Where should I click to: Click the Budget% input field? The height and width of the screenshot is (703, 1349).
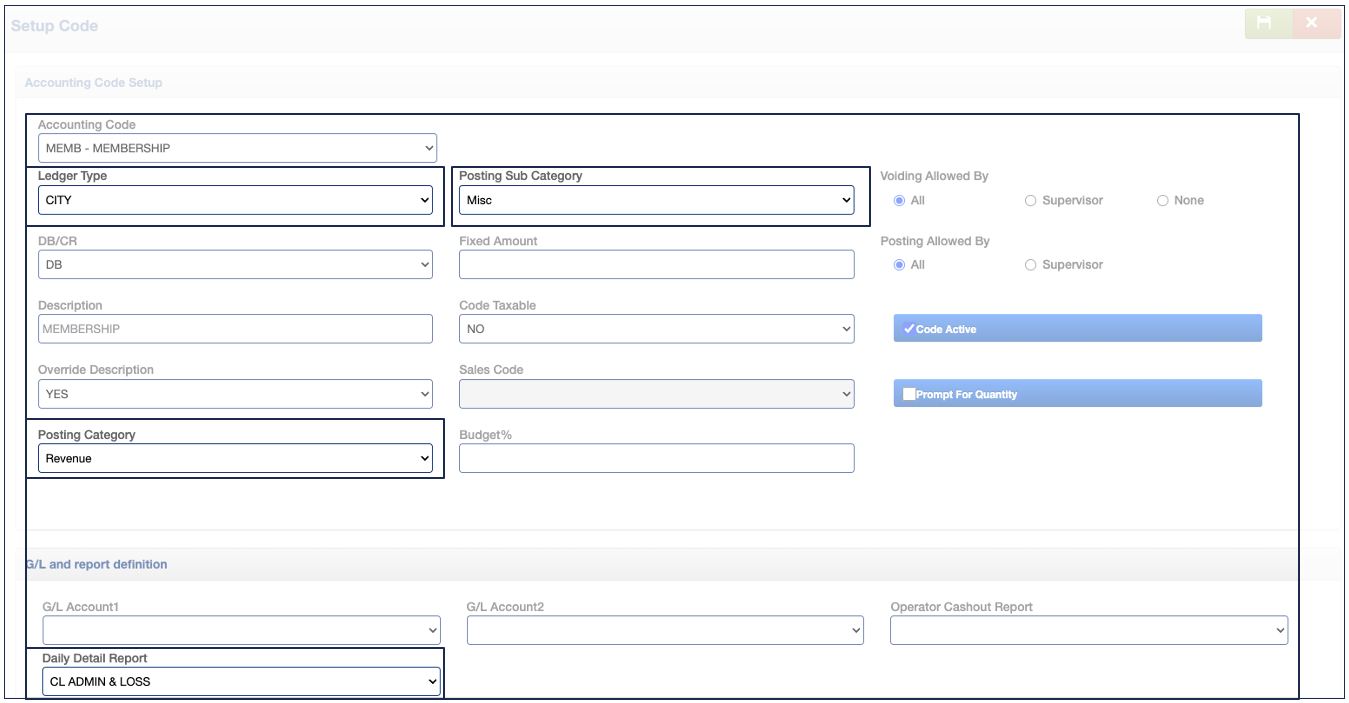click(656, 459)
